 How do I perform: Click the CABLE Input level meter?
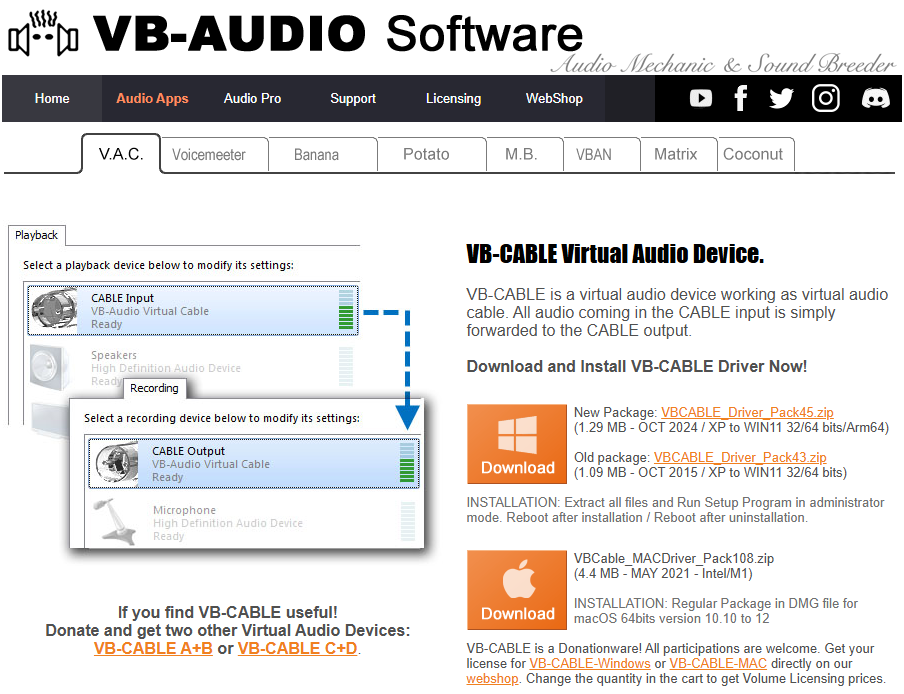point(346,310)
